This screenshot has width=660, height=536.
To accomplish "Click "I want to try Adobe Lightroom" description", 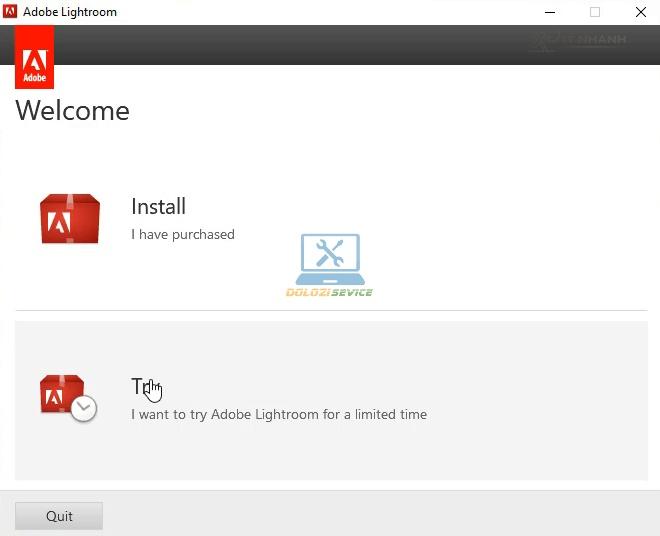I will (x=279, y=414).
